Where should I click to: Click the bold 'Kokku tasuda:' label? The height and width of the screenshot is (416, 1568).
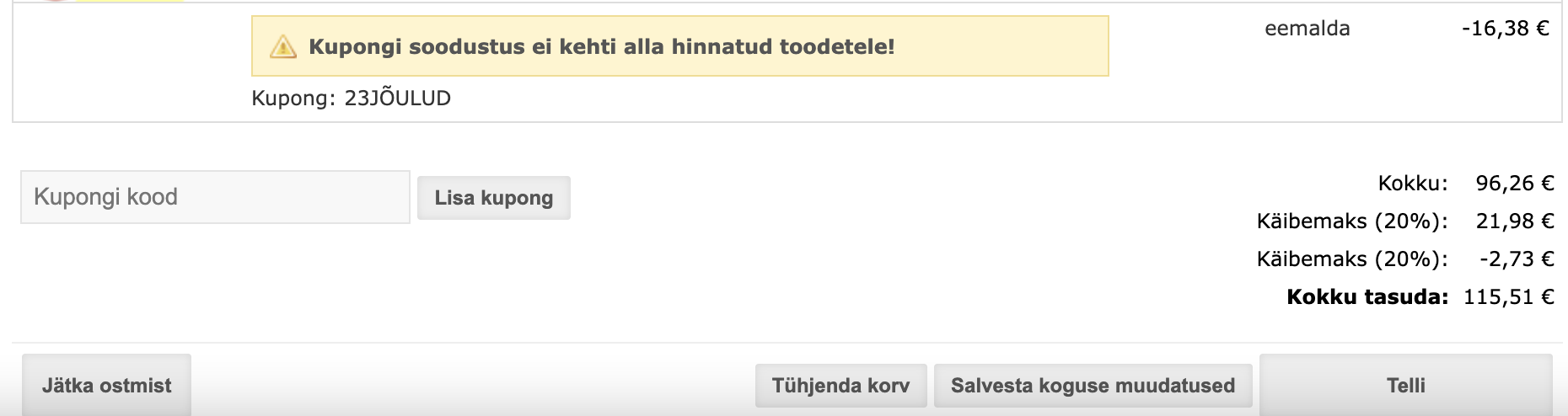(1367, 297)
